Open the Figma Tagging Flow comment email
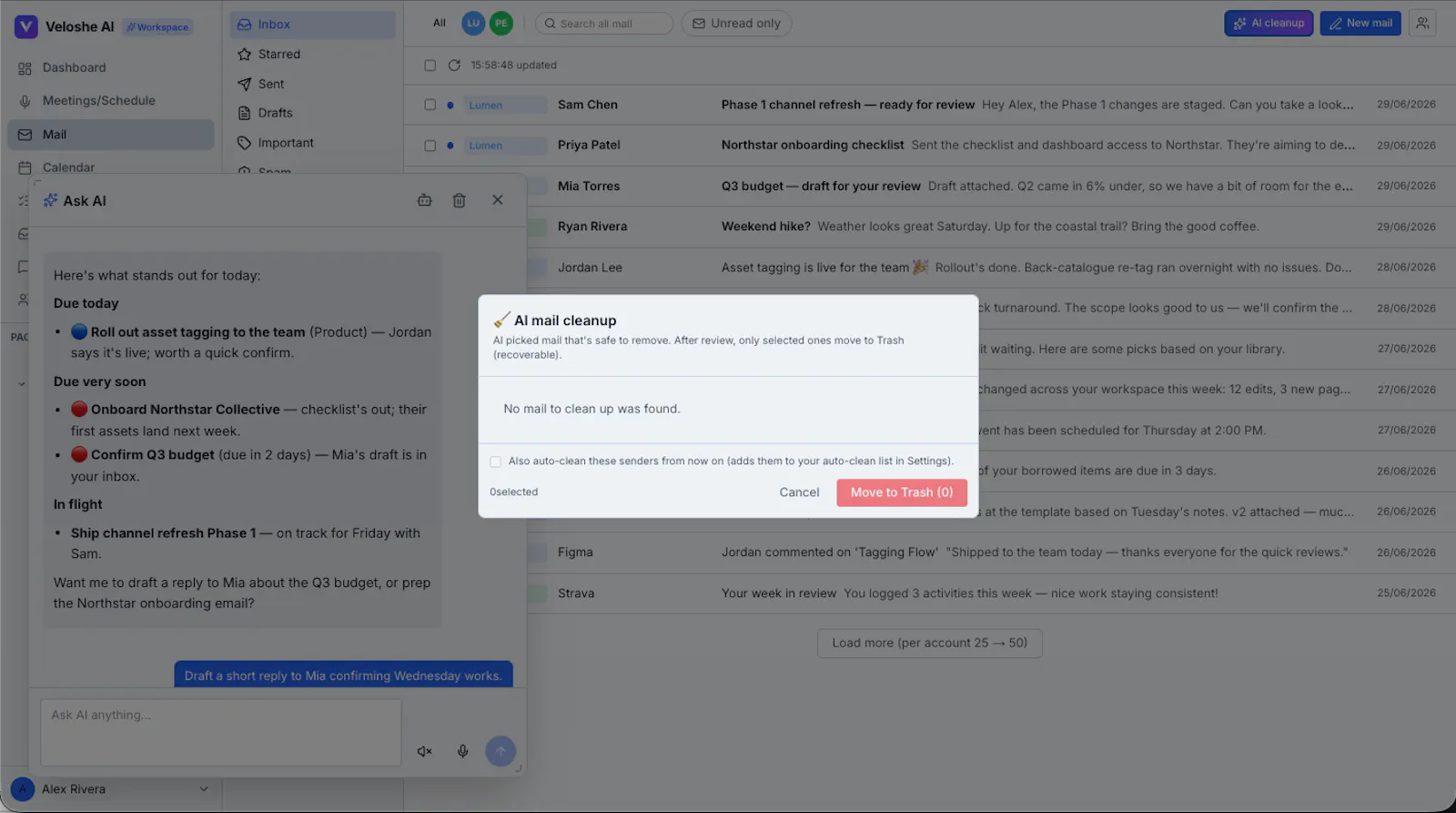This screenshot has width=1456, height=813. [990, 553]
